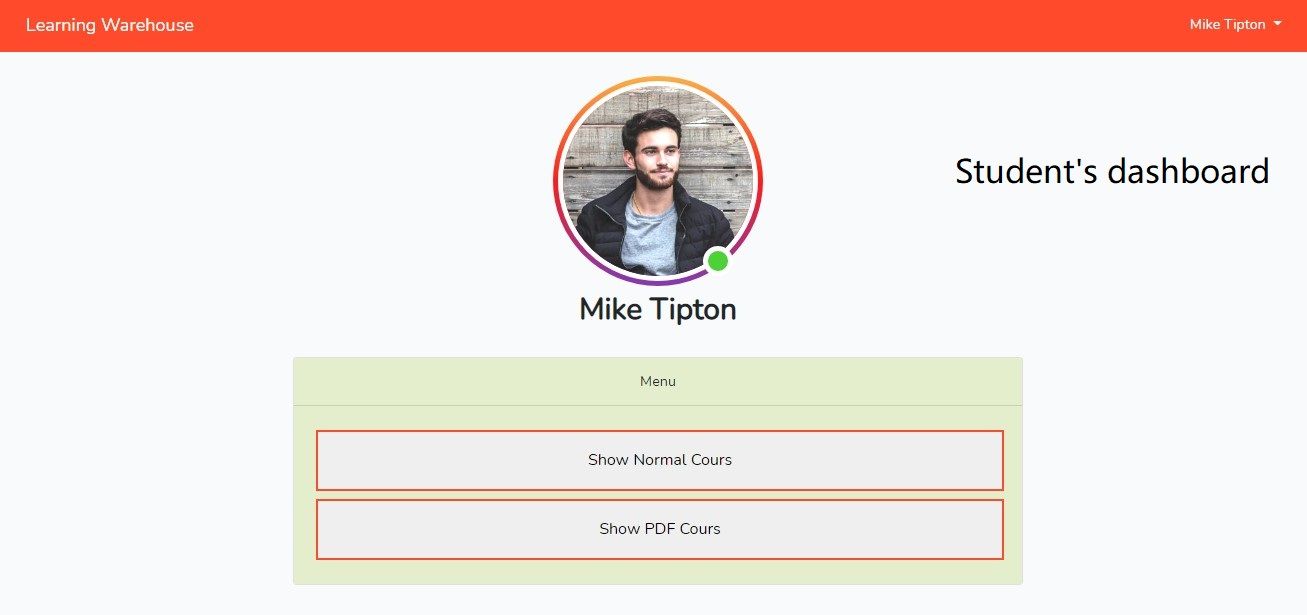Click the green Menu card header bar

[x=450, y=381]
